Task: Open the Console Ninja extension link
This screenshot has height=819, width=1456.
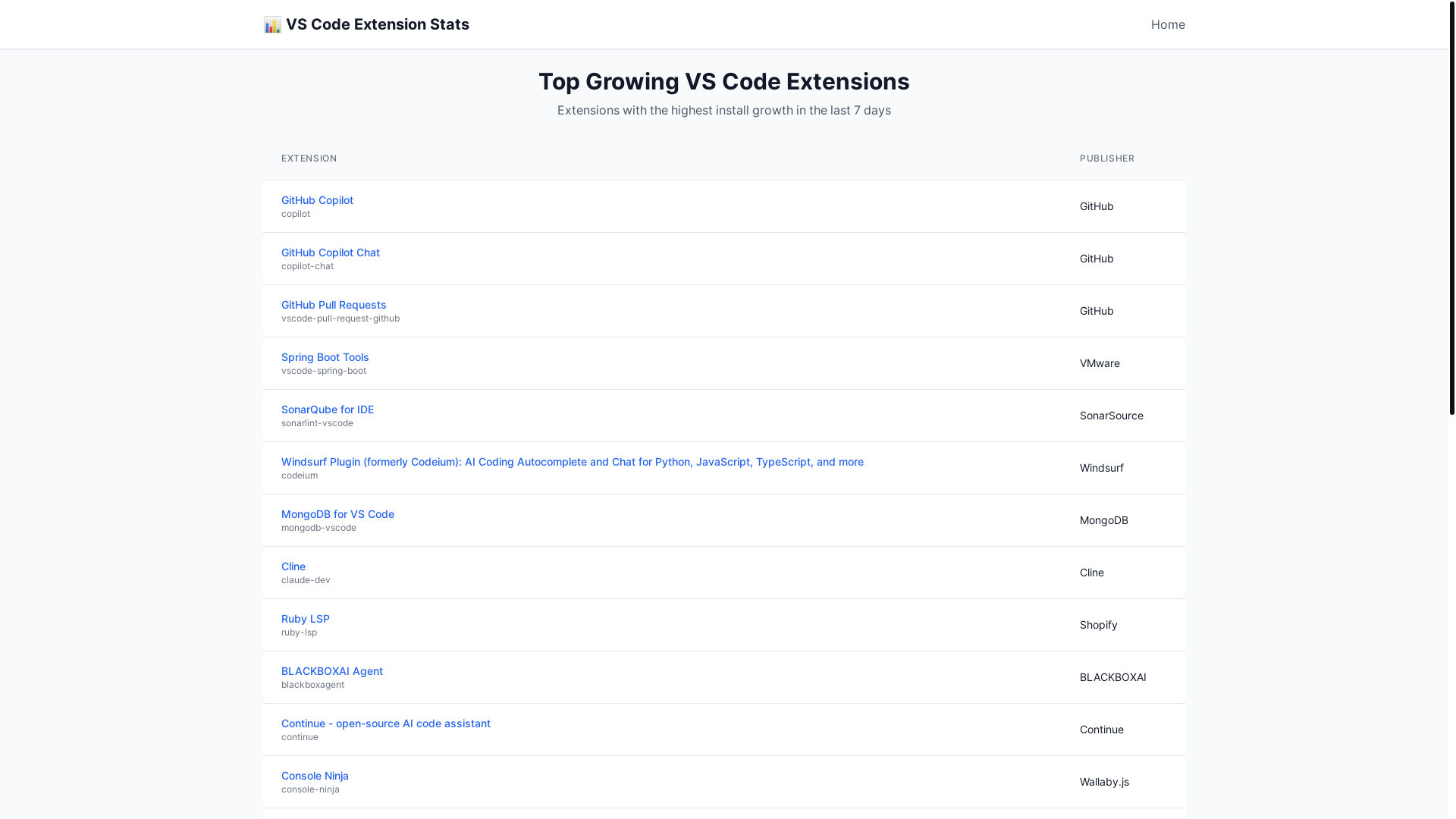Action: click(315, 776)
